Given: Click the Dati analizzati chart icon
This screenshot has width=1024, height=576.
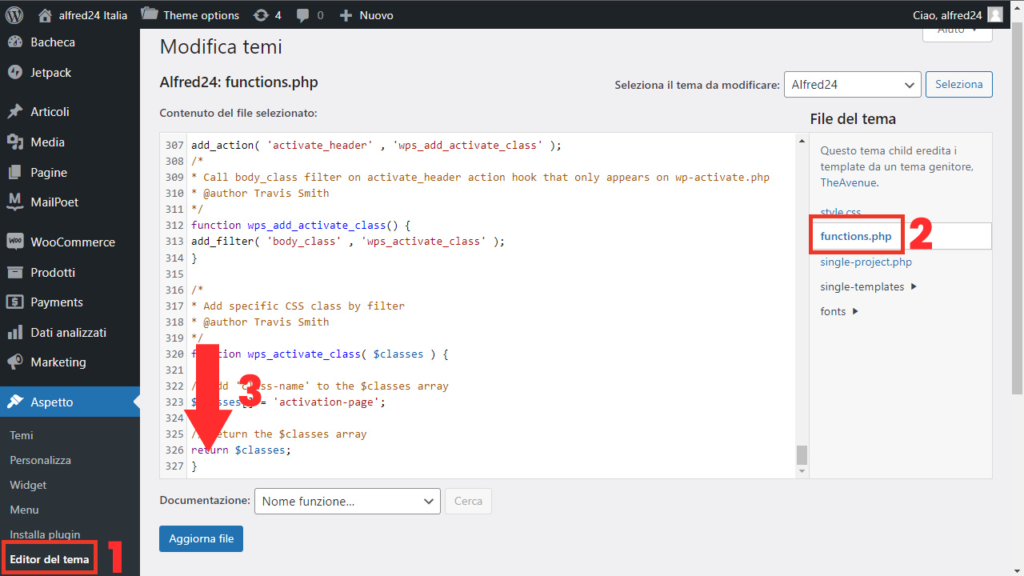Looking at the screenshot, I should coord(14,332).
